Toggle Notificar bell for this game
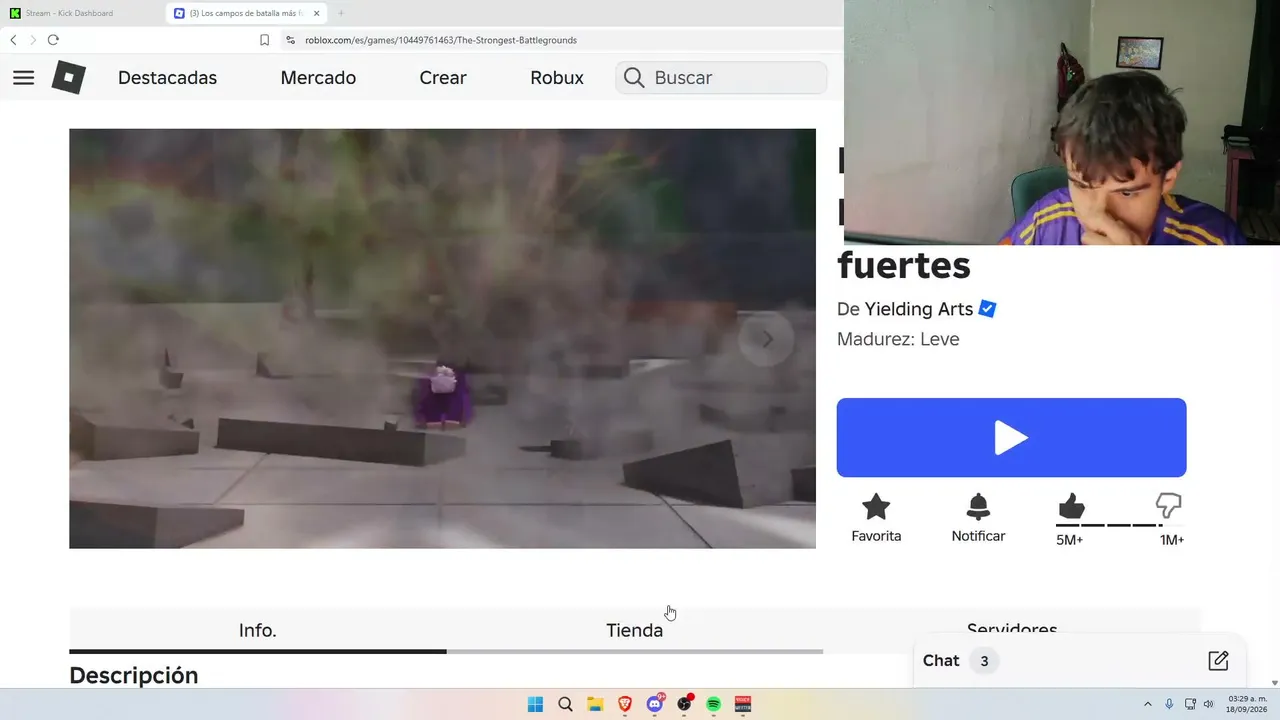 click(978, 518)
